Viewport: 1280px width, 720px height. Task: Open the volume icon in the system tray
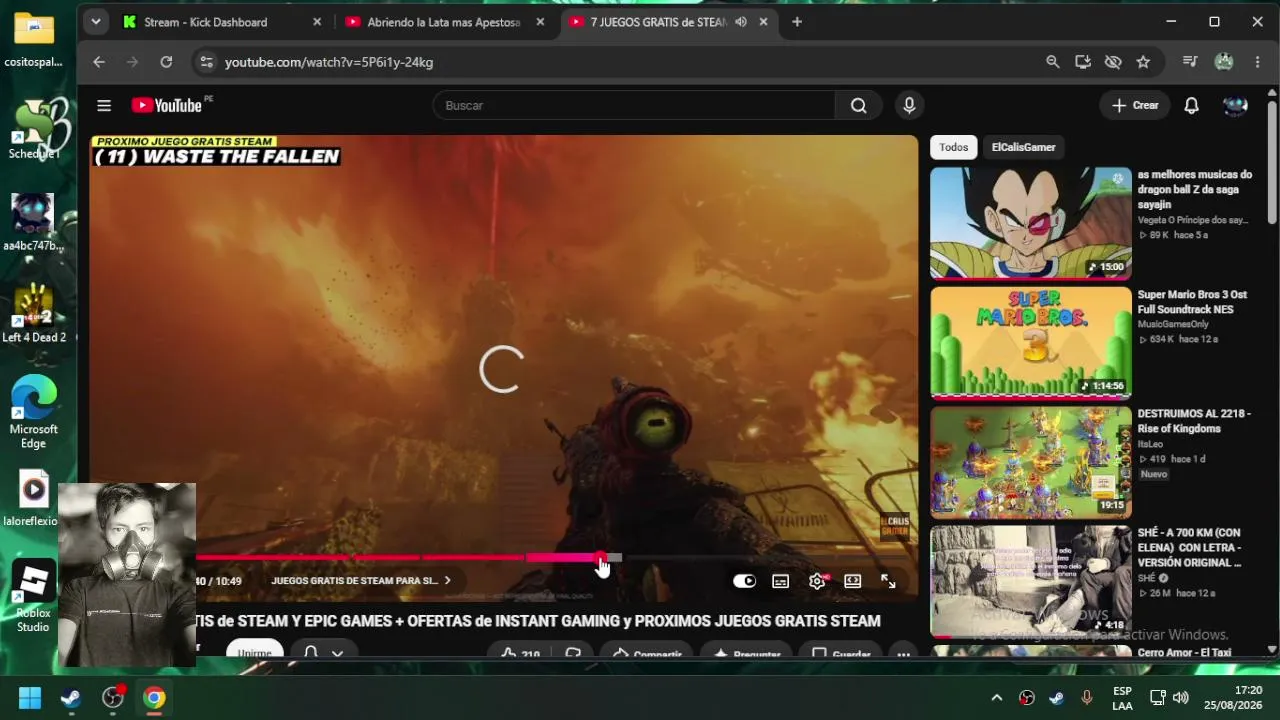(1181, 698)
